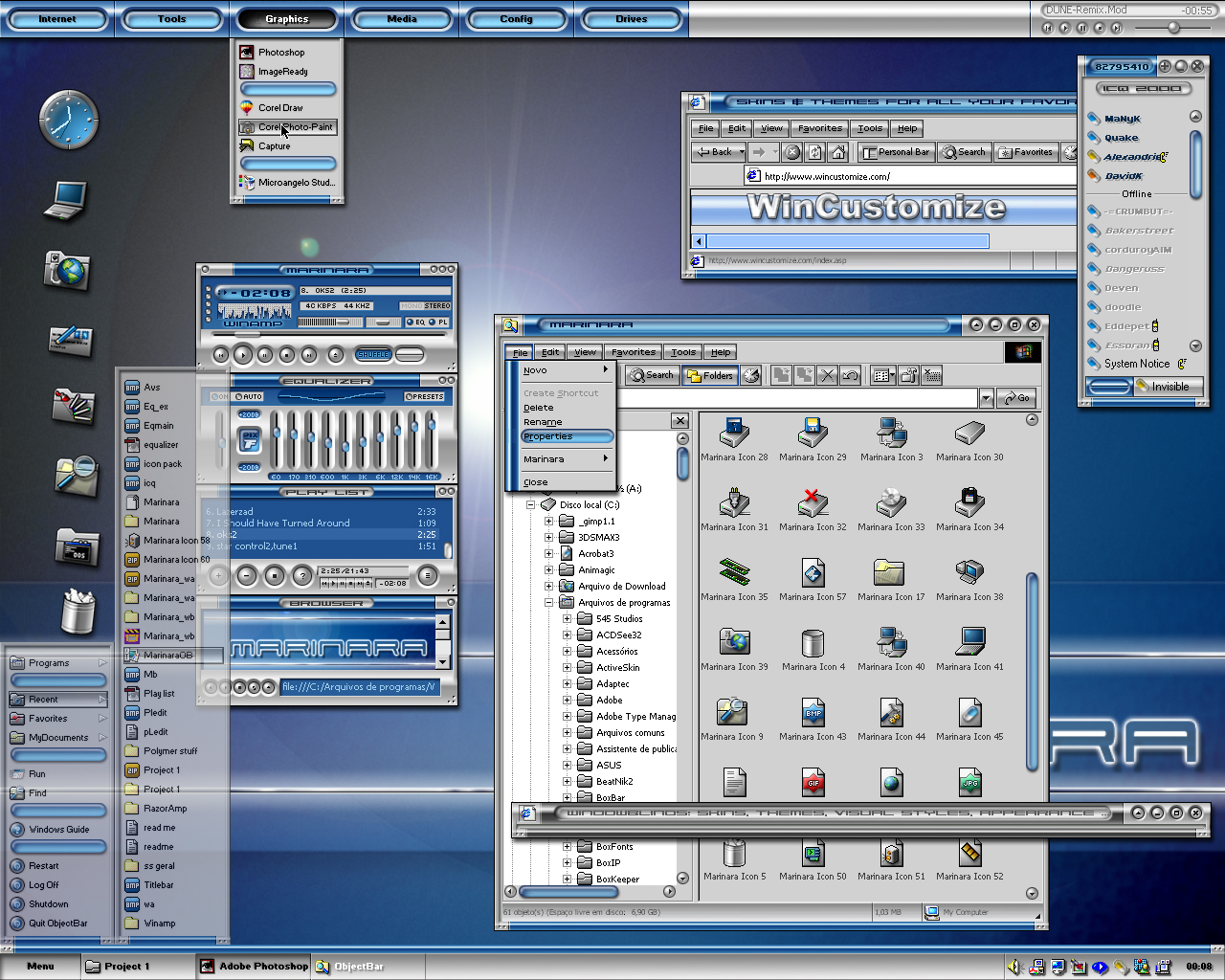Click the IE Favorites toolbar button

(x=1025, y=152)
